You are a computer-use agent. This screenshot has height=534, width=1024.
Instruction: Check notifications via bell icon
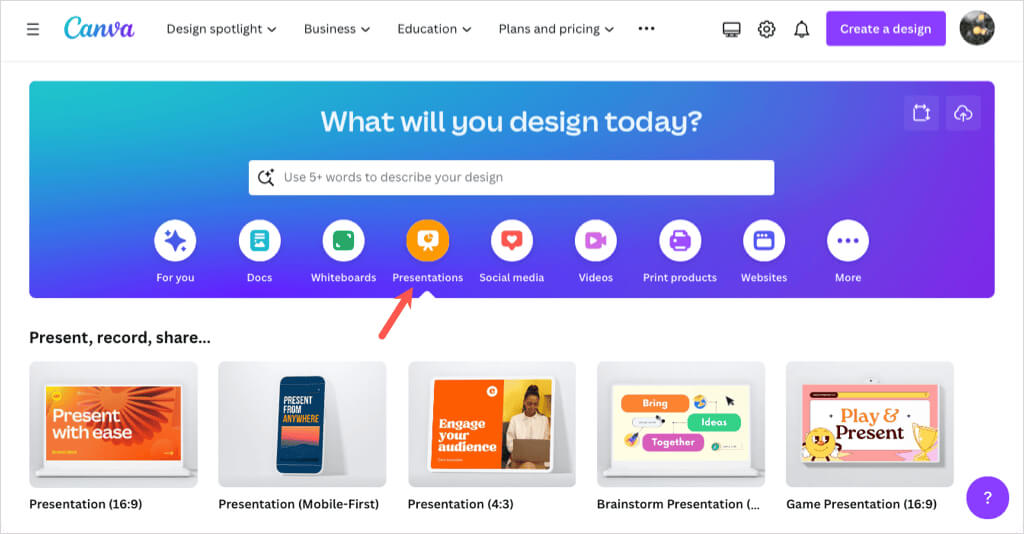[801, 29]
